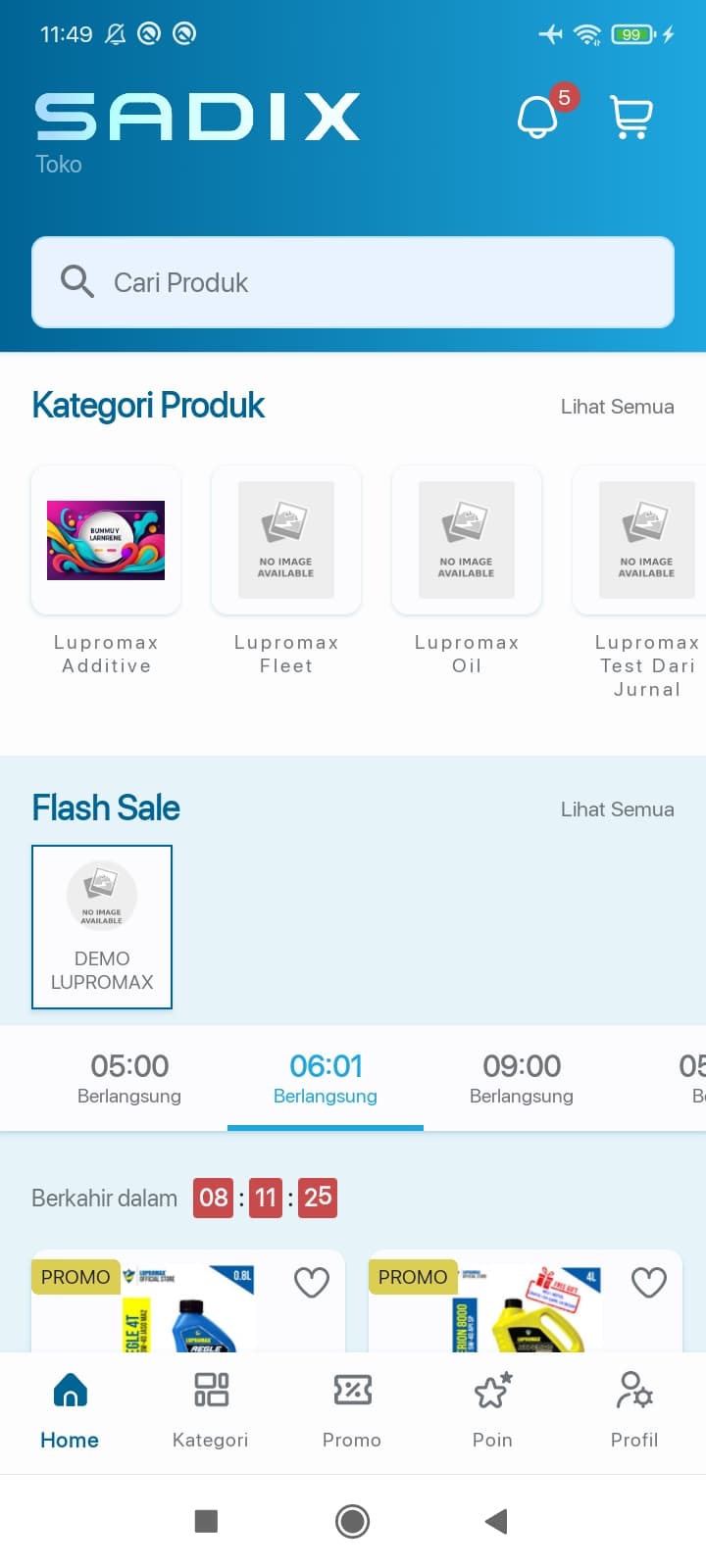The height and width of the screenshot is (1568, 706).
Task: Select the 09:00 Berlangsung flash sale tab
Action: coord(522,1078)
